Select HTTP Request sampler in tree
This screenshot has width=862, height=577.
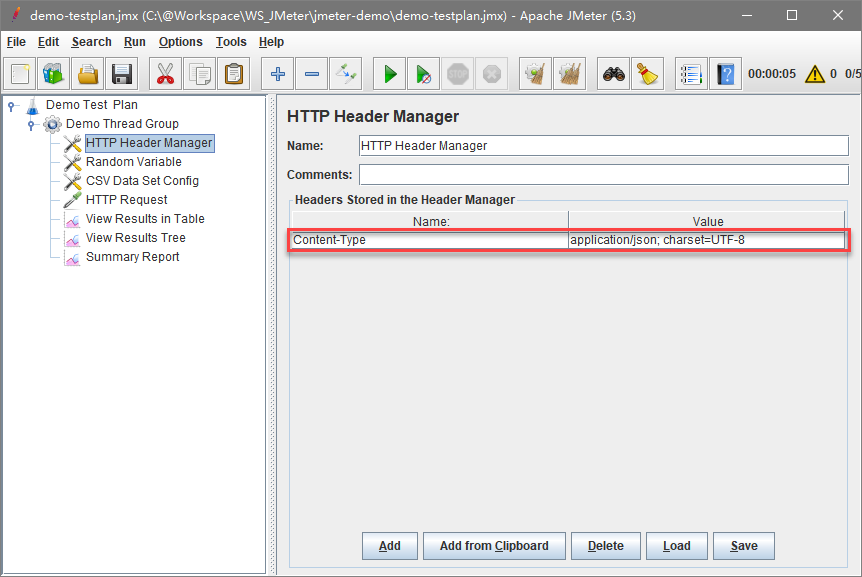126,200
